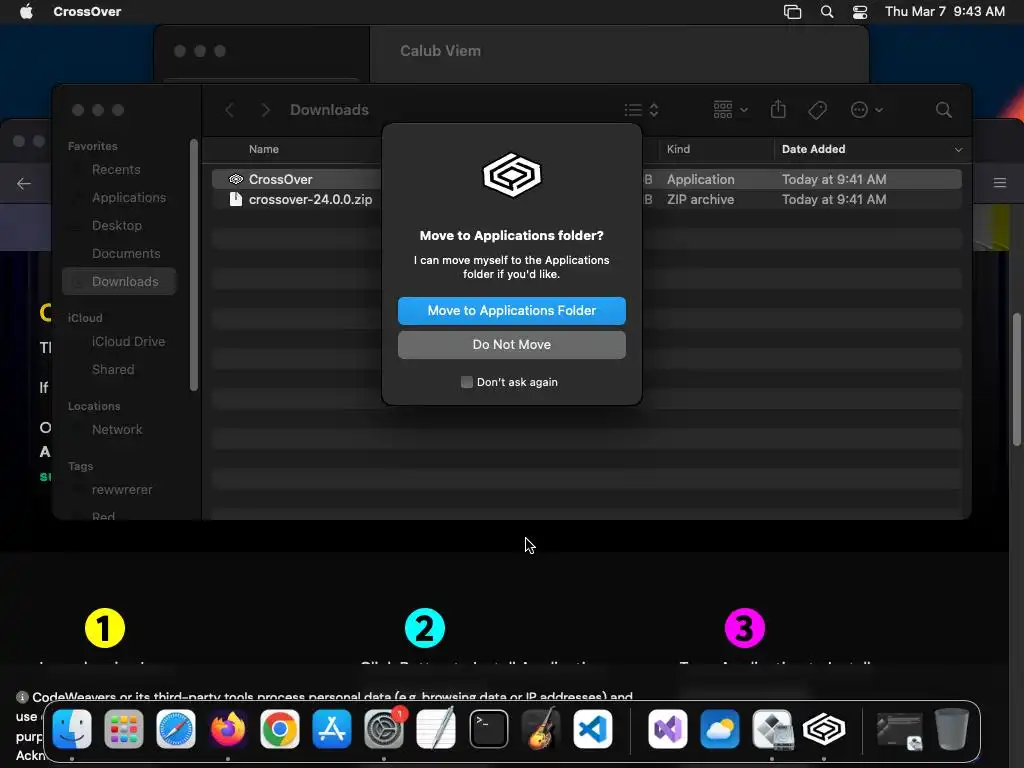
Task: Open Shared in Finder sidebar
Action: (x=113, y=370)
